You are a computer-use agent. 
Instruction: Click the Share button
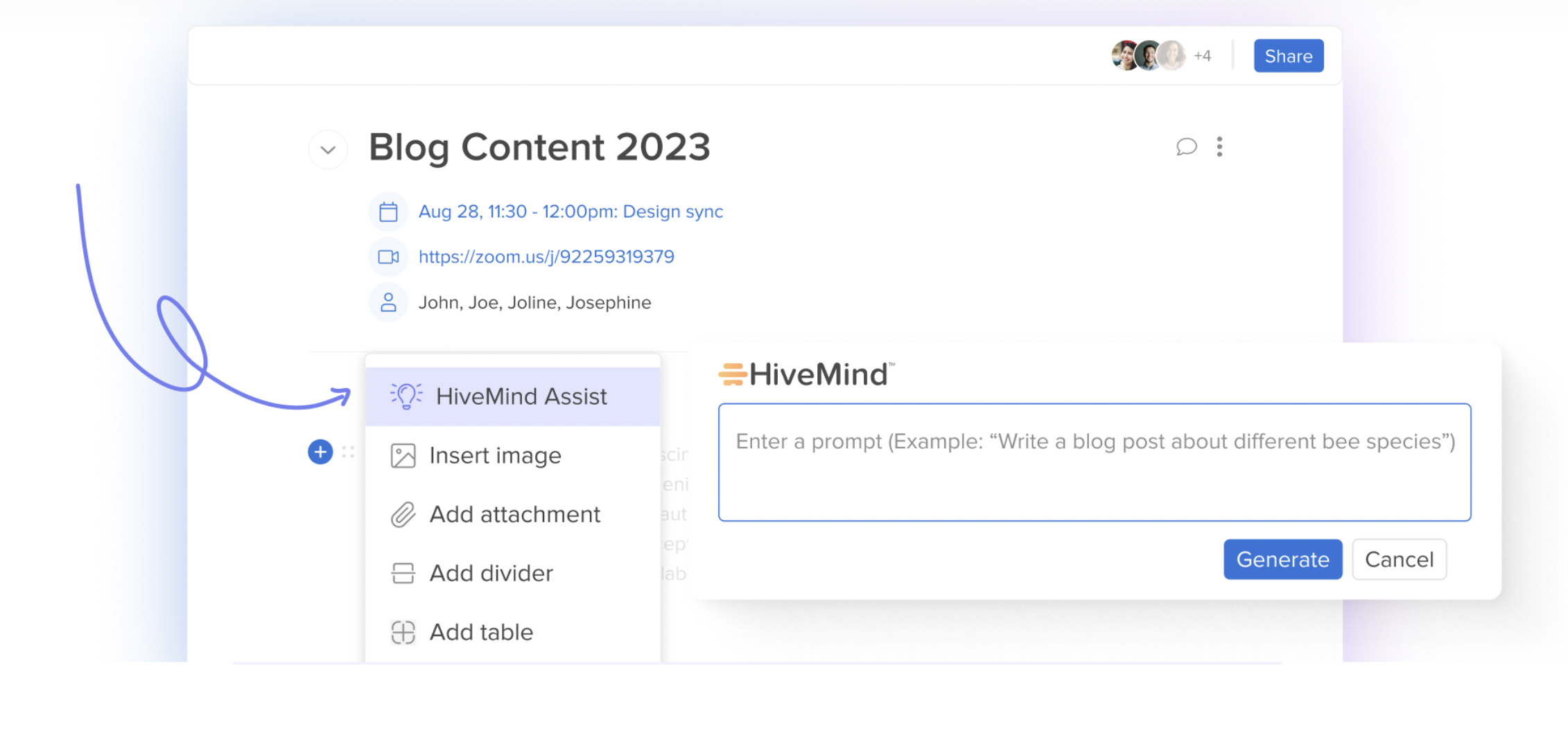[x=1288, y=56]
